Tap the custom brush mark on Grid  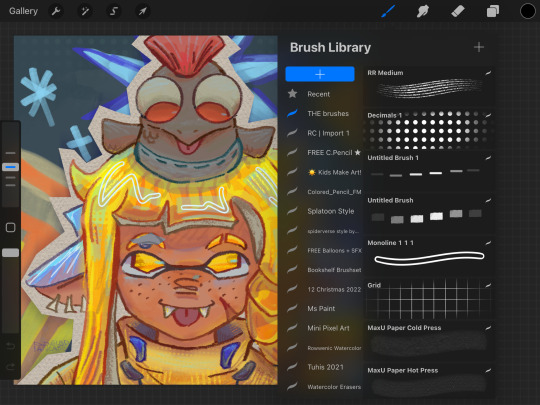coord(488,285)
